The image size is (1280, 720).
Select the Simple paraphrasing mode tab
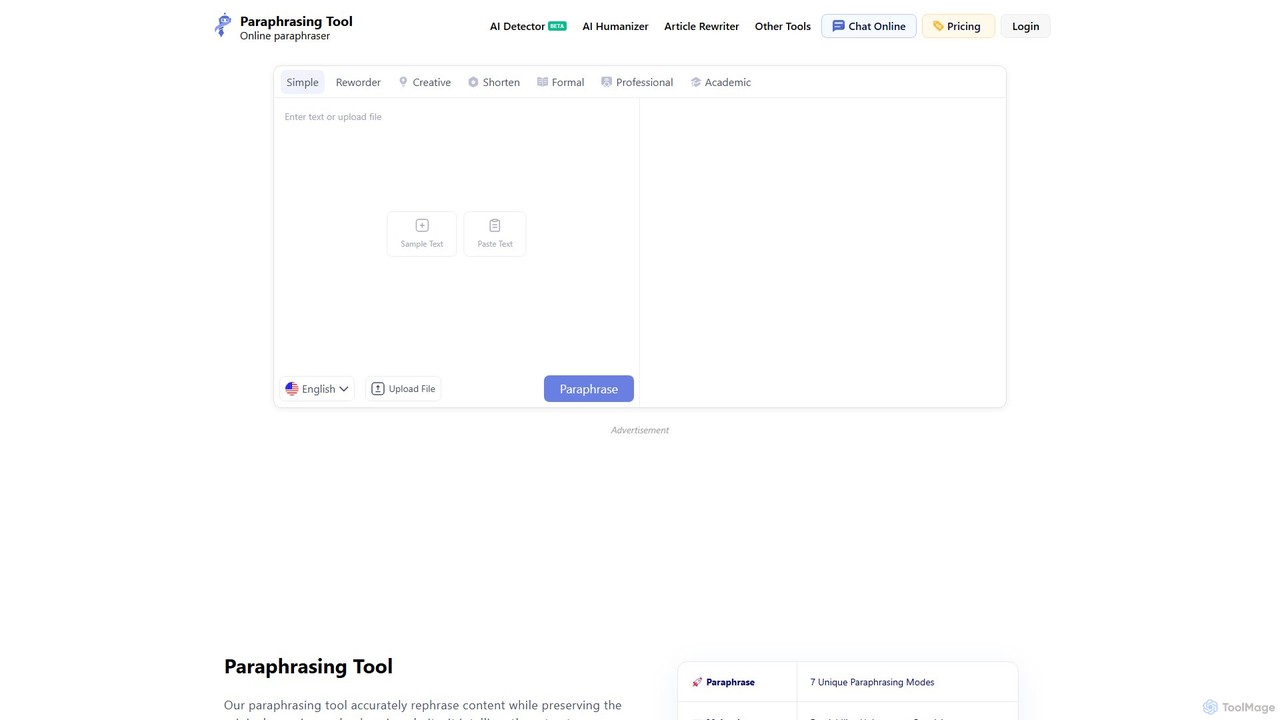(x=302, y=82)
